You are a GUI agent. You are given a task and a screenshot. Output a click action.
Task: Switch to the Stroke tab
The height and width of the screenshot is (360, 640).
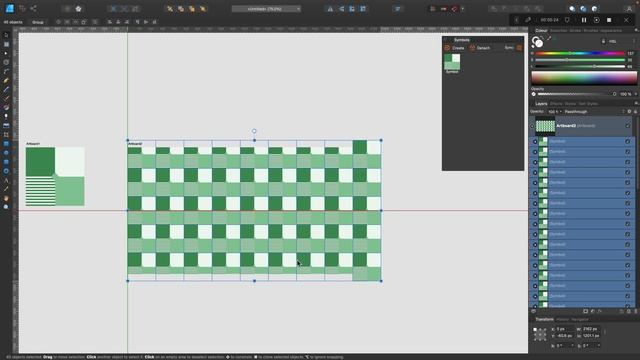coord(575,31)
